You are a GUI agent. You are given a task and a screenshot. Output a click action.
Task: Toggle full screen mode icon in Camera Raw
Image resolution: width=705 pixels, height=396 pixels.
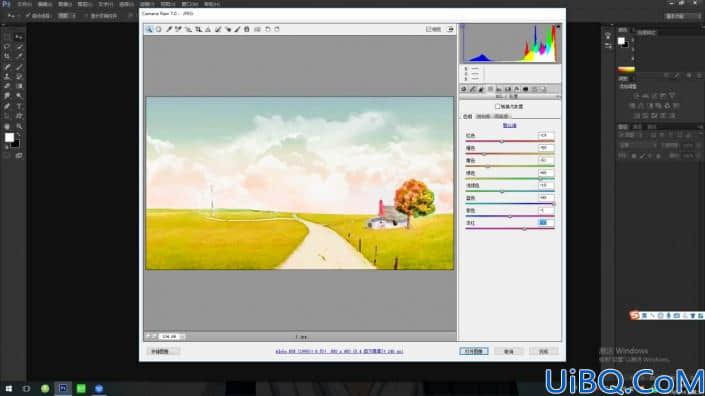tap(450, 29)
